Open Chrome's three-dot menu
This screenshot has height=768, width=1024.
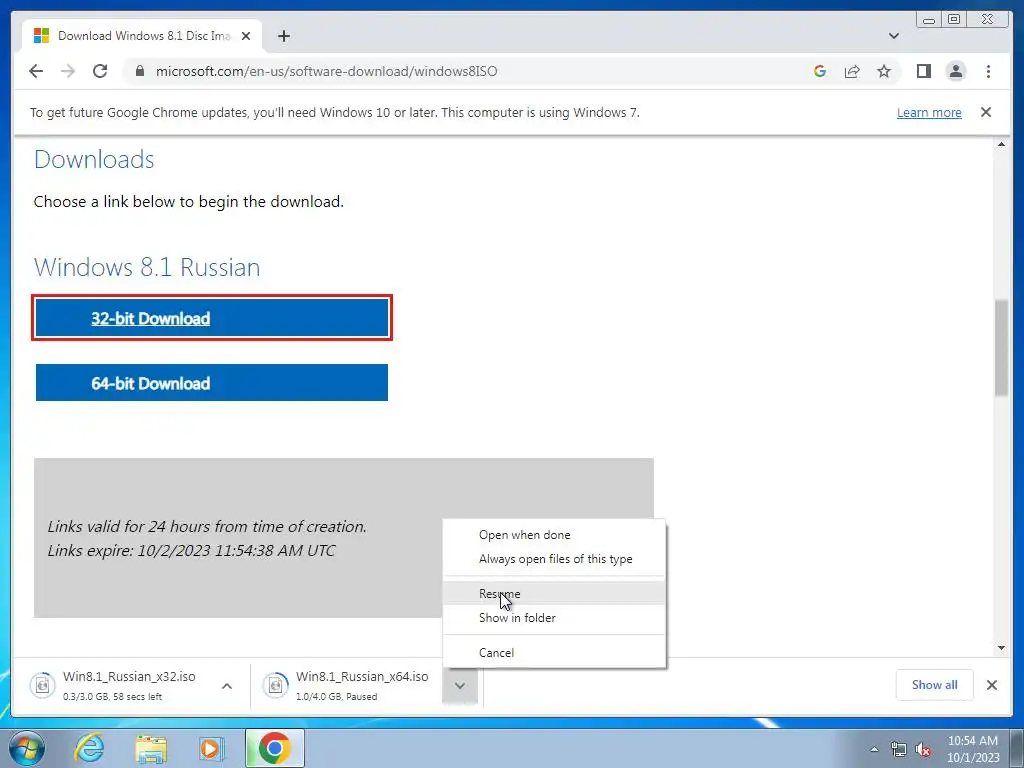[x=988, y=71]
